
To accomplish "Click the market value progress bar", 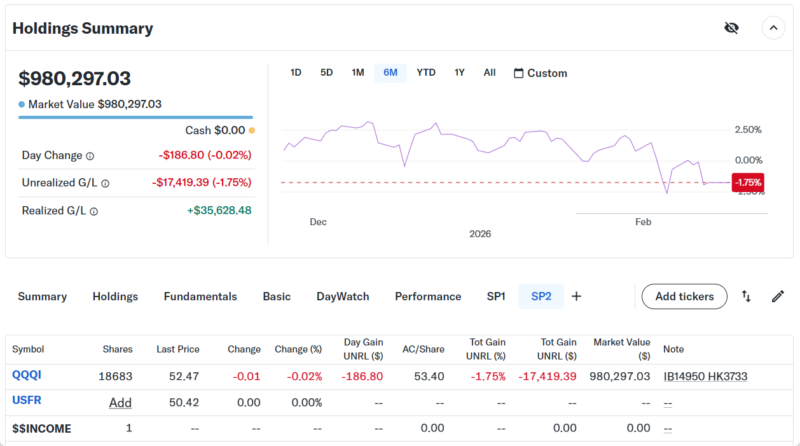I will click(x=135, y=117).
